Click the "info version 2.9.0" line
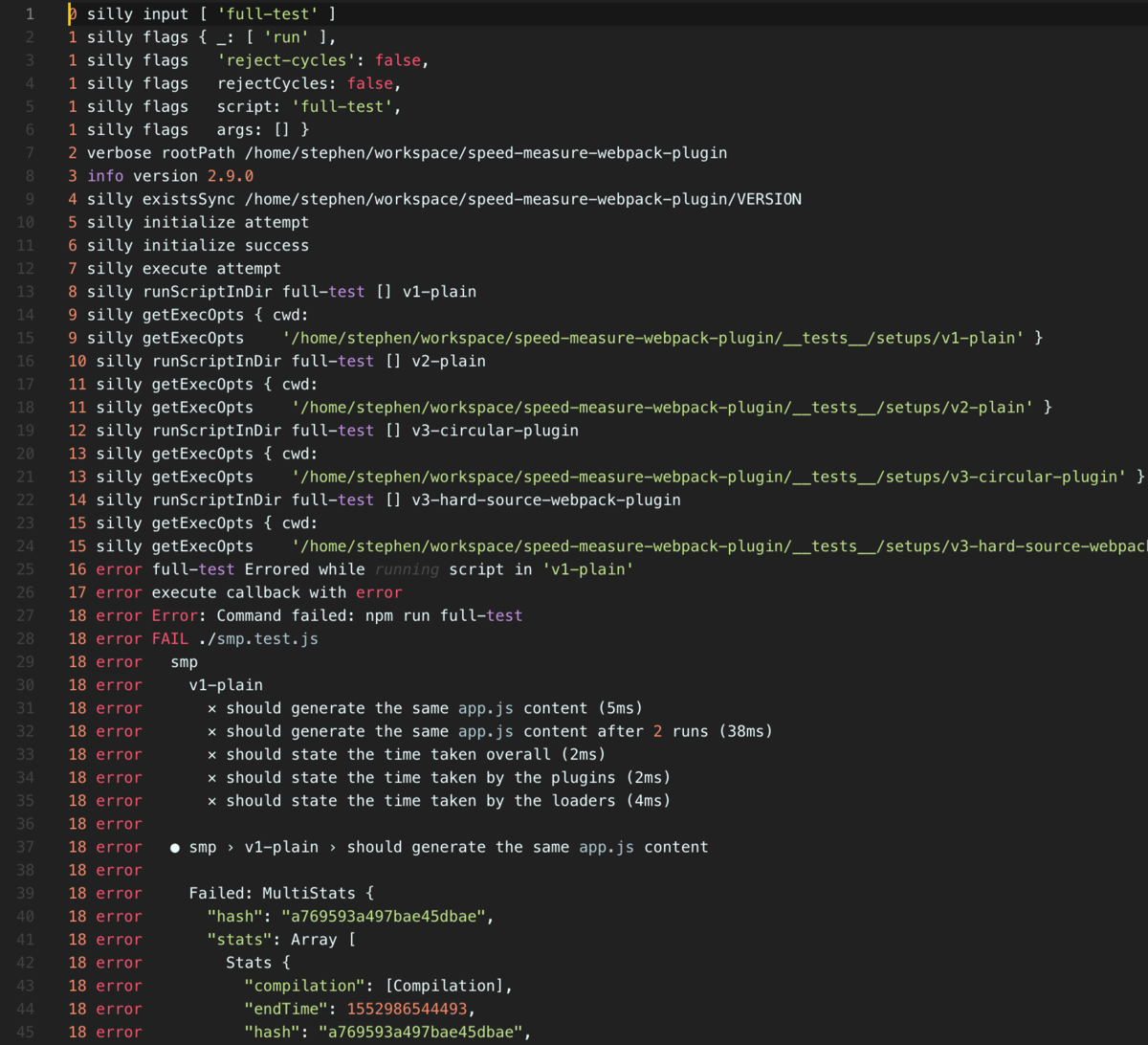1148x1045 pixels. pos(160,176)
